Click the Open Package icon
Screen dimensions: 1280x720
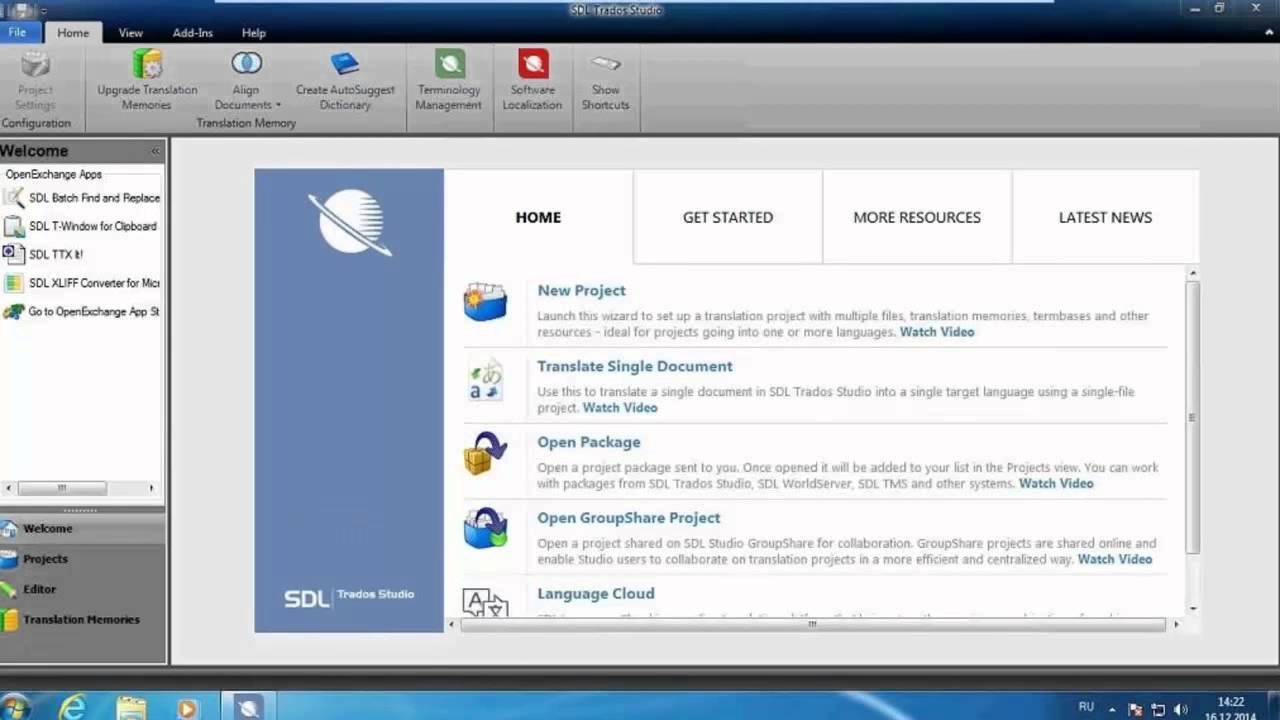coord(485,453)
